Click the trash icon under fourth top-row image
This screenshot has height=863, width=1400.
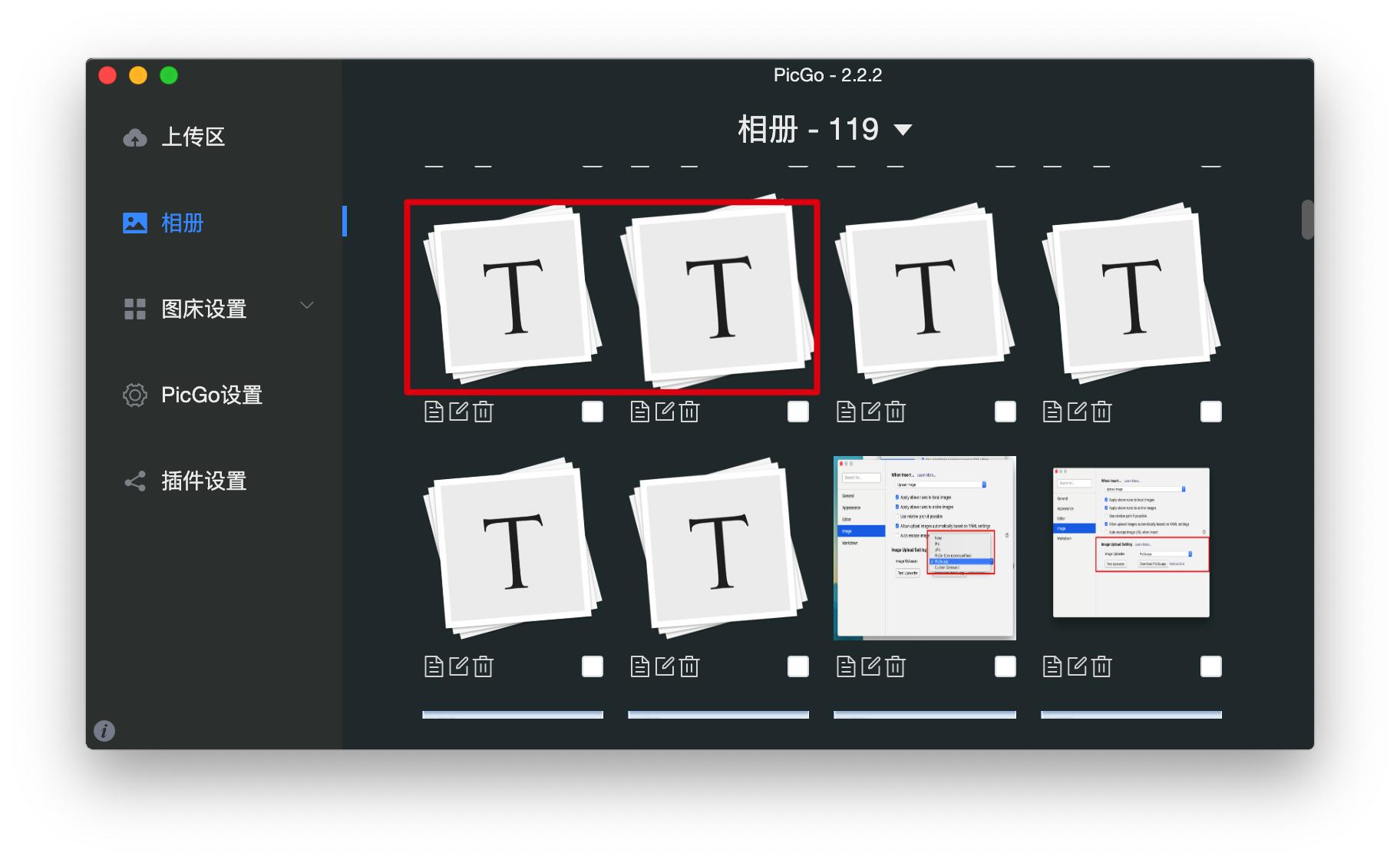pyautogui.click(x=1101, y=412)
